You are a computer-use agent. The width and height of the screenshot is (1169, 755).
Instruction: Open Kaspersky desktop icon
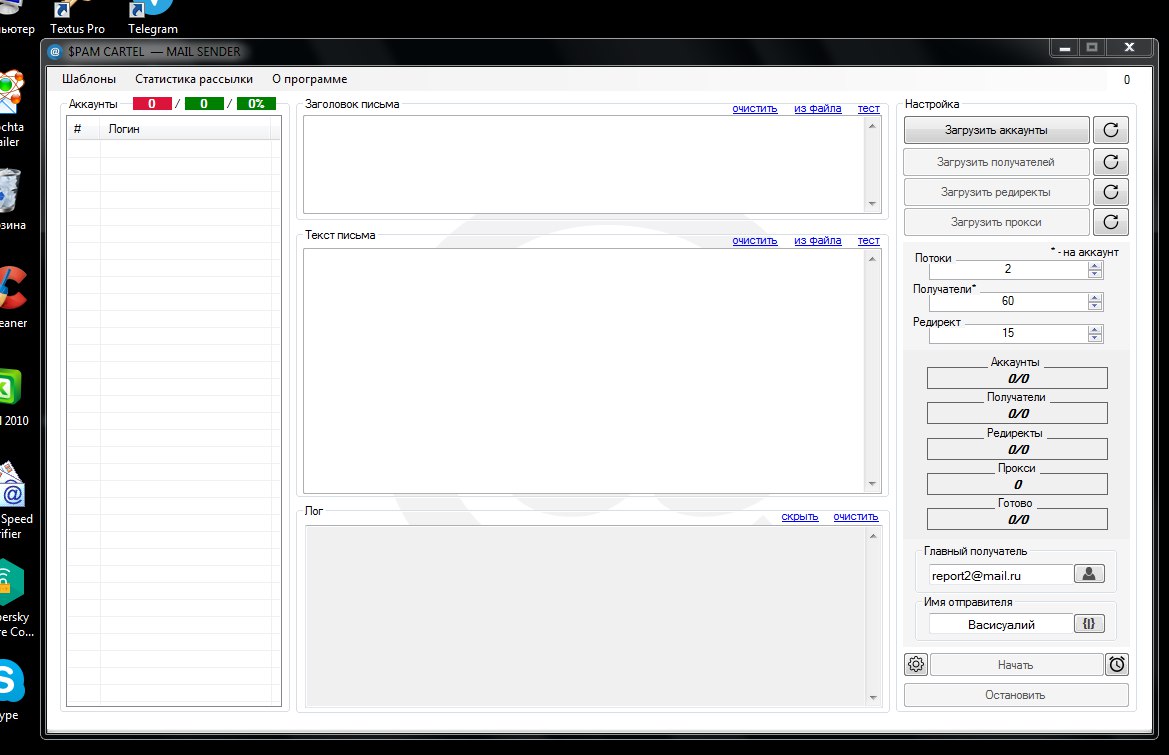coord(15,598)
